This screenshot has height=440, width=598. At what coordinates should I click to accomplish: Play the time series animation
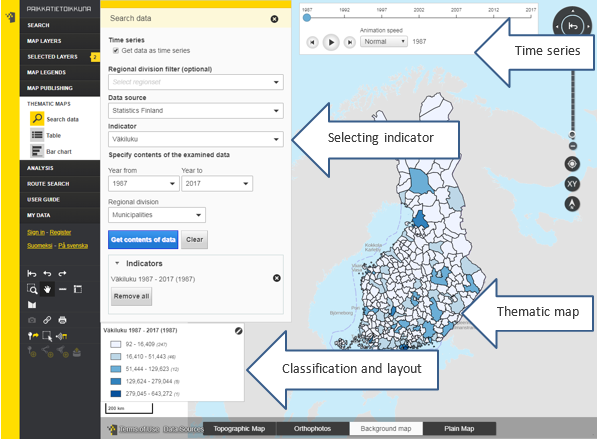coord(331,42)
